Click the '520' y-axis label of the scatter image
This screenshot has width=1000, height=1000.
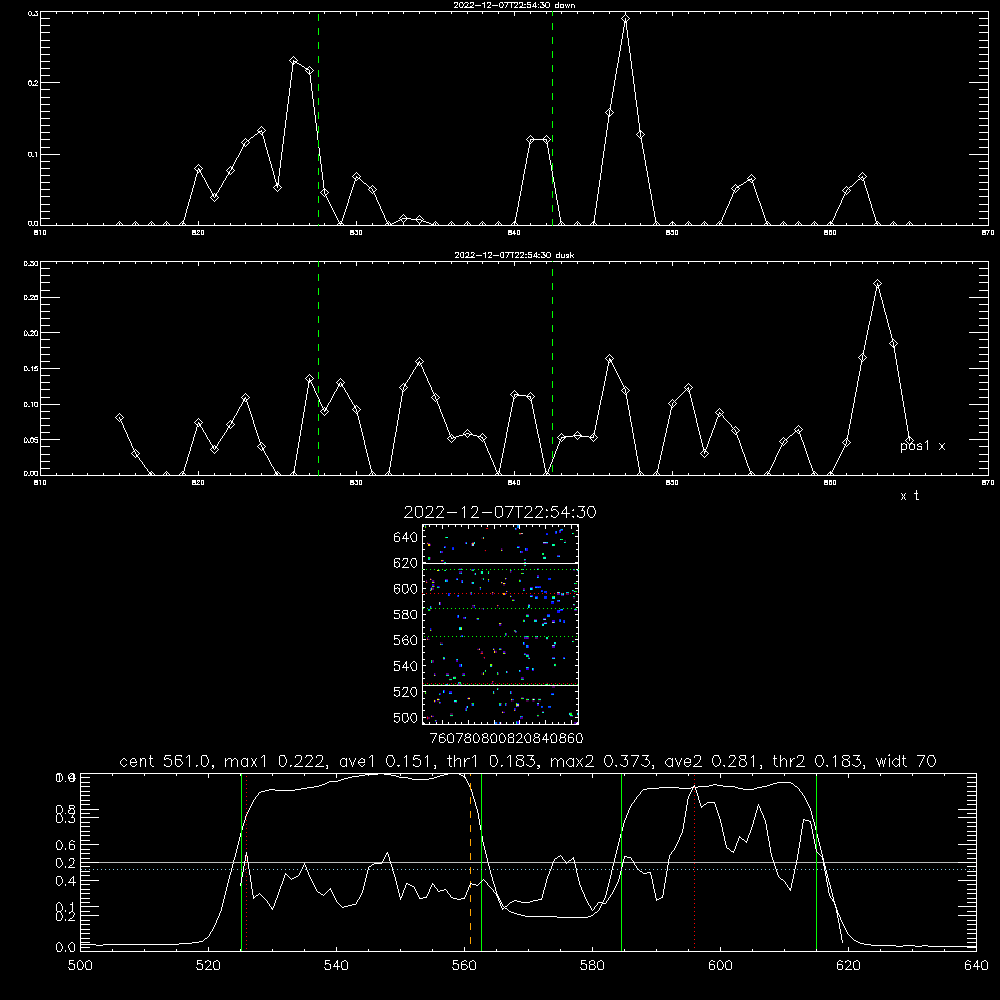406,692
